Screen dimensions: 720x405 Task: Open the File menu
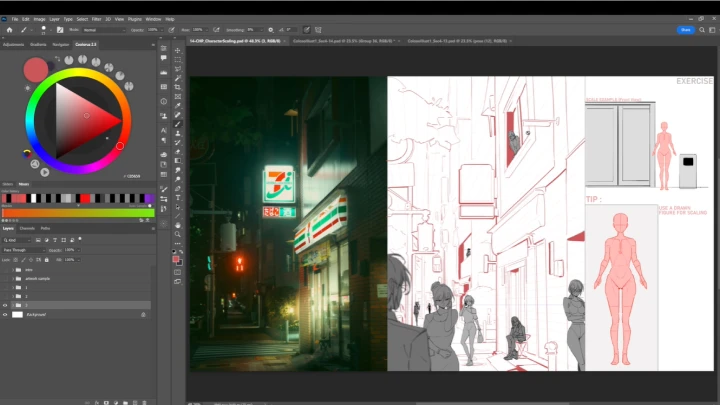coord(15,19)
